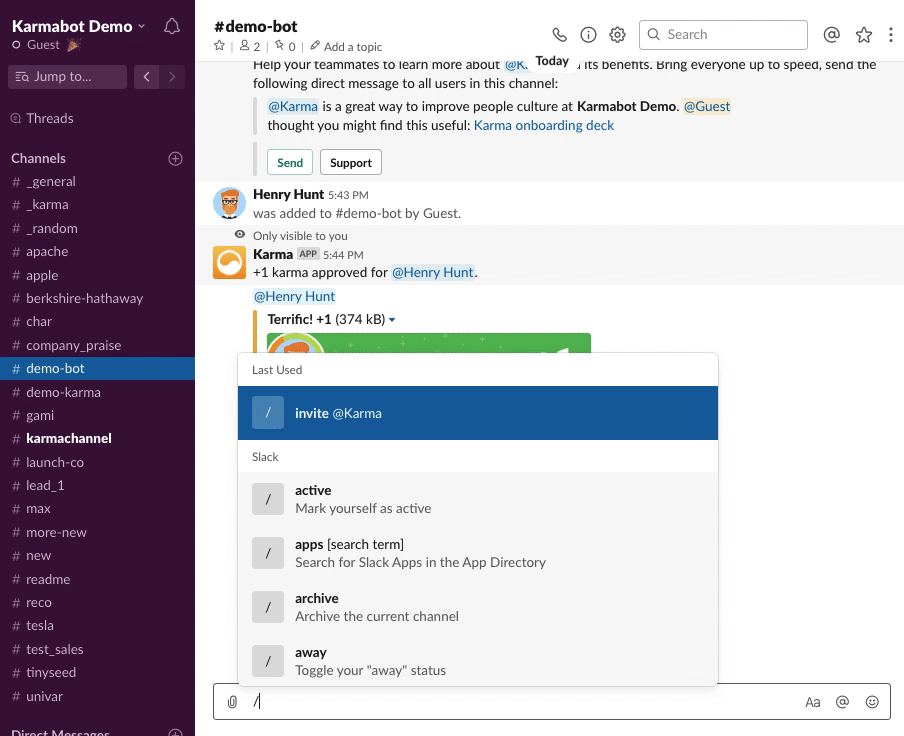Viewport: 904px width, 736px height.
Task: Click Henry Hunt's name in message
Action: pyautogui.click(x=288, y=195)
